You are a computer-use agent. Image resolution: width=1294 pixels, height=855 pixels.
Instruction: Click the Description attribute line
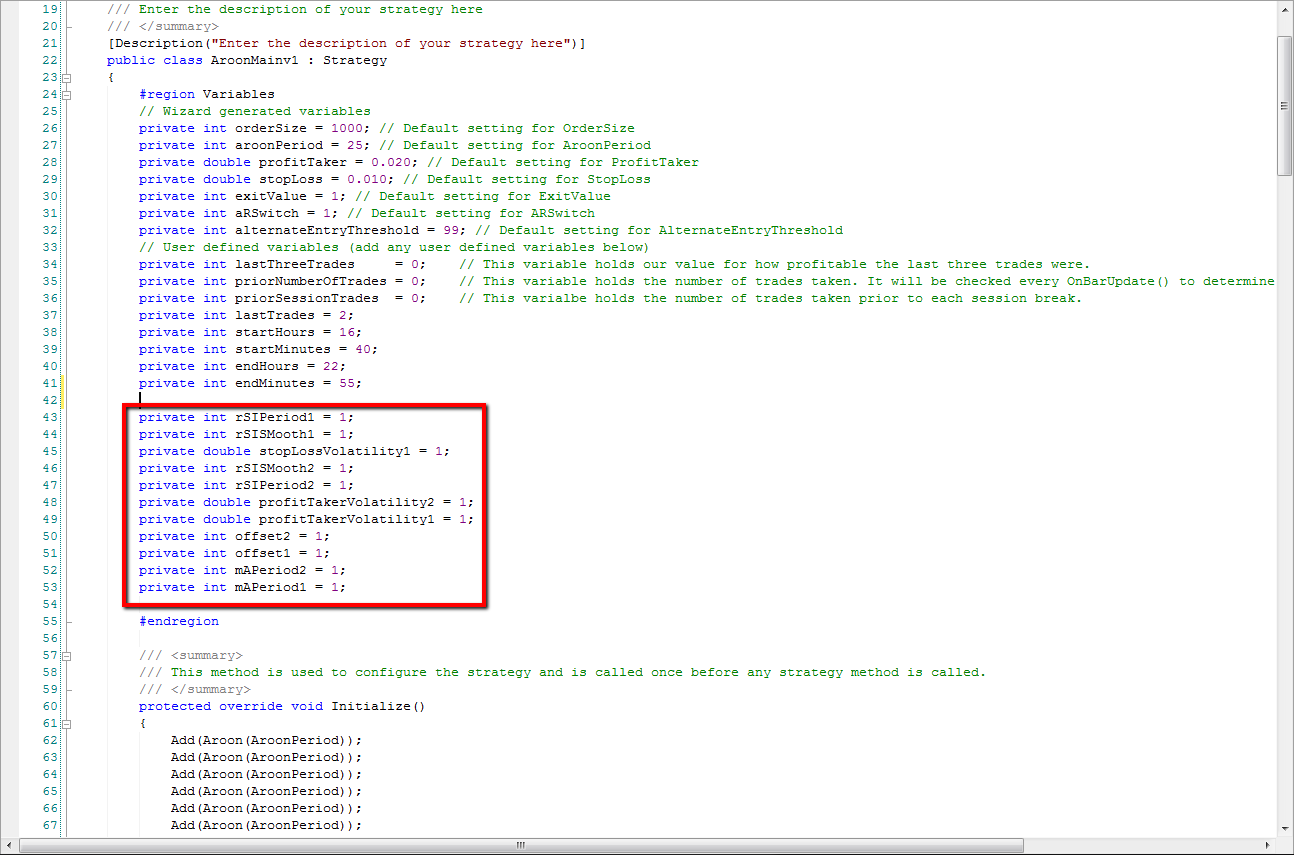point(346,43)
